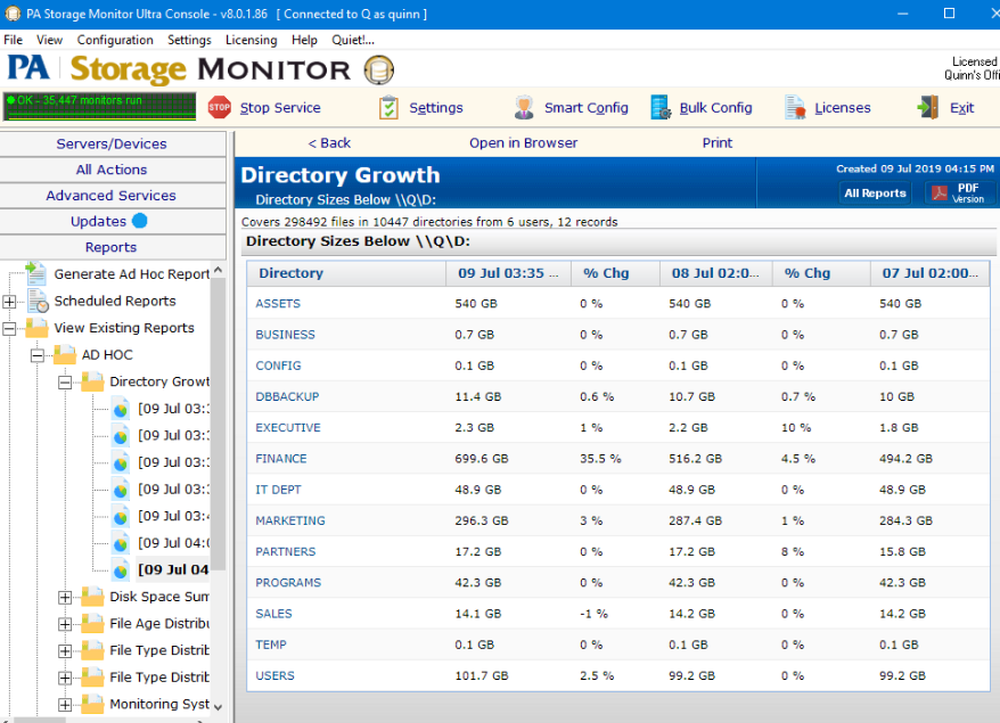Click the Stop Service red stop icon
Screen dimensions: 1000x723
tap(219, 108)
